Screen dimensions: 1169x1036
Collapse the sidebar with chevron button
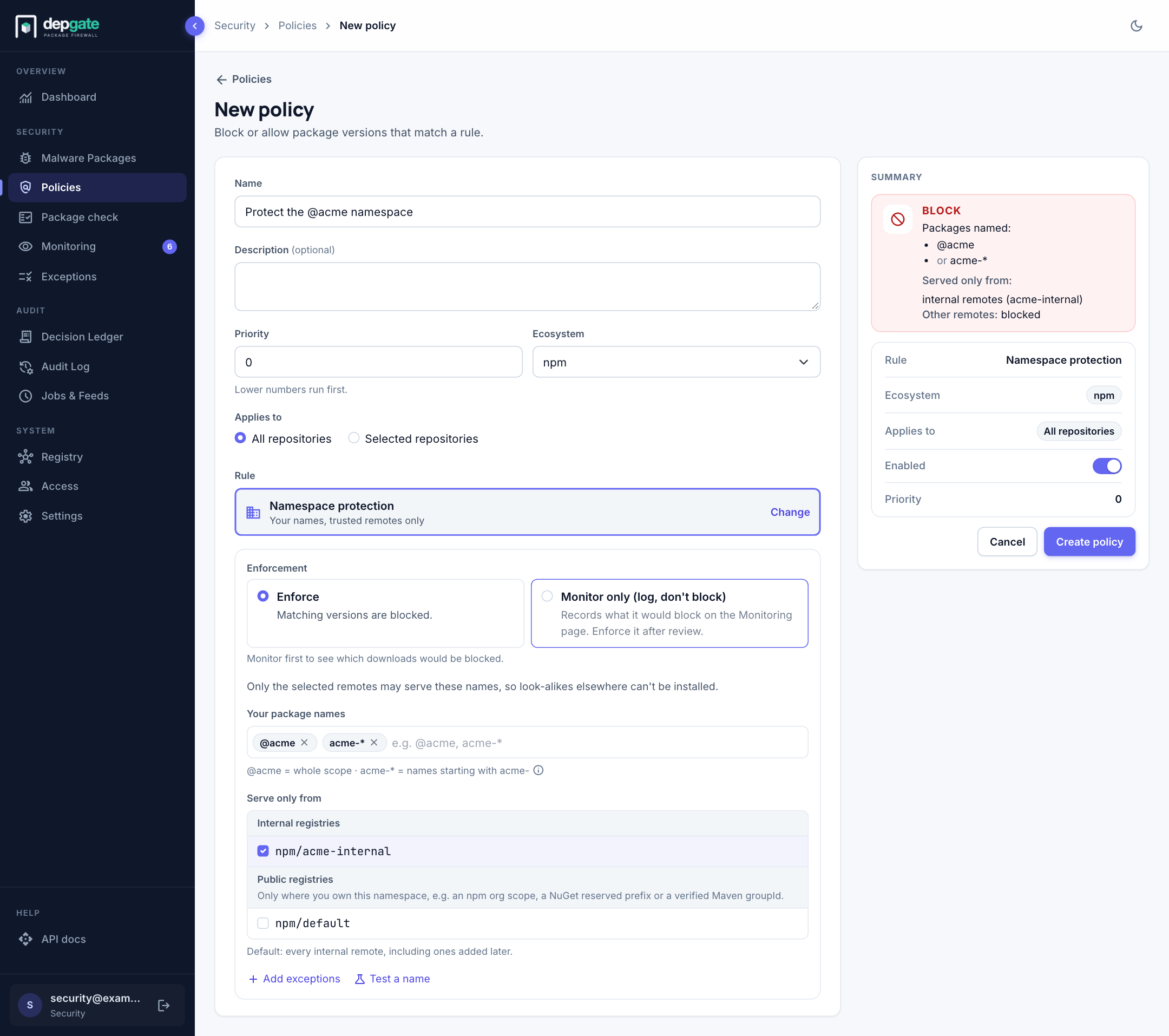194,26
